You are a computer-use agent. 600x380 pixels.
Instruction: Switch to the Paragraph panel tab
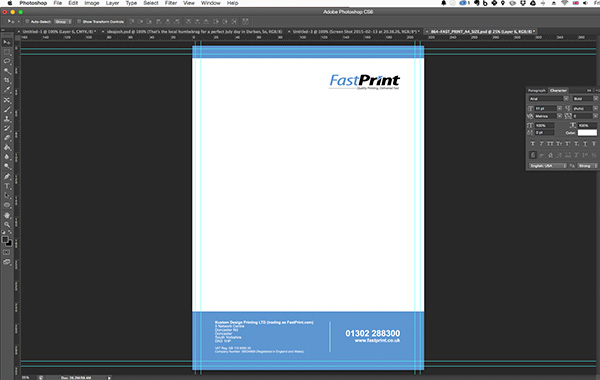coord(536,90)
